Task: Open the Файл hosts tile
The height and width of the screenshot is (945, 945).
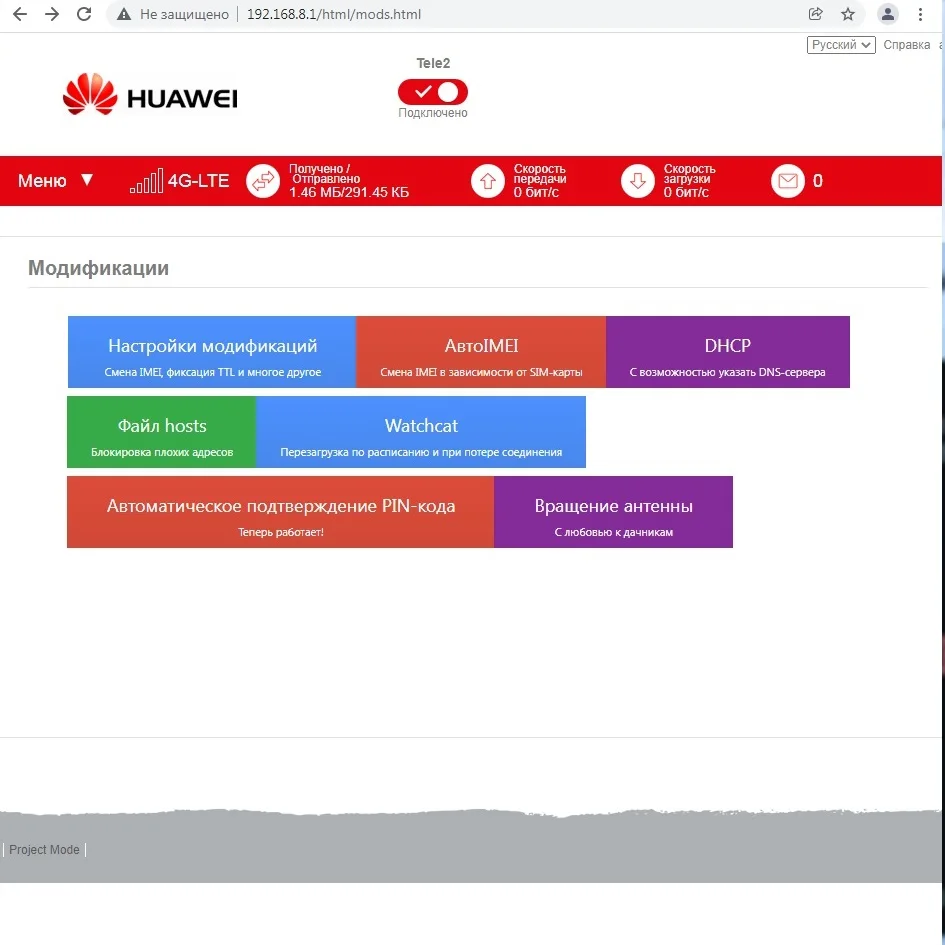Action: click(x=162, y=432)
